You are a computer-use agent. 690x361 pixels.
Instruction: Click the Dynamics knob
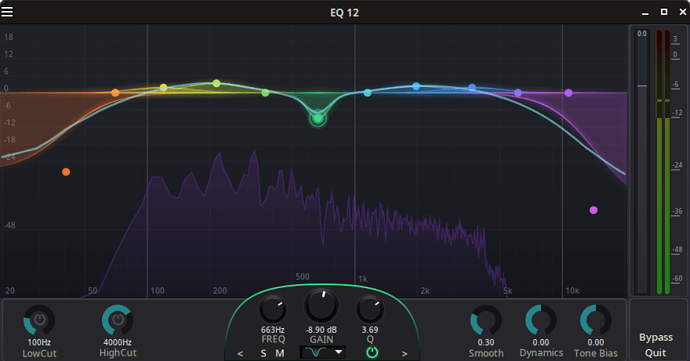click(541, 320)
